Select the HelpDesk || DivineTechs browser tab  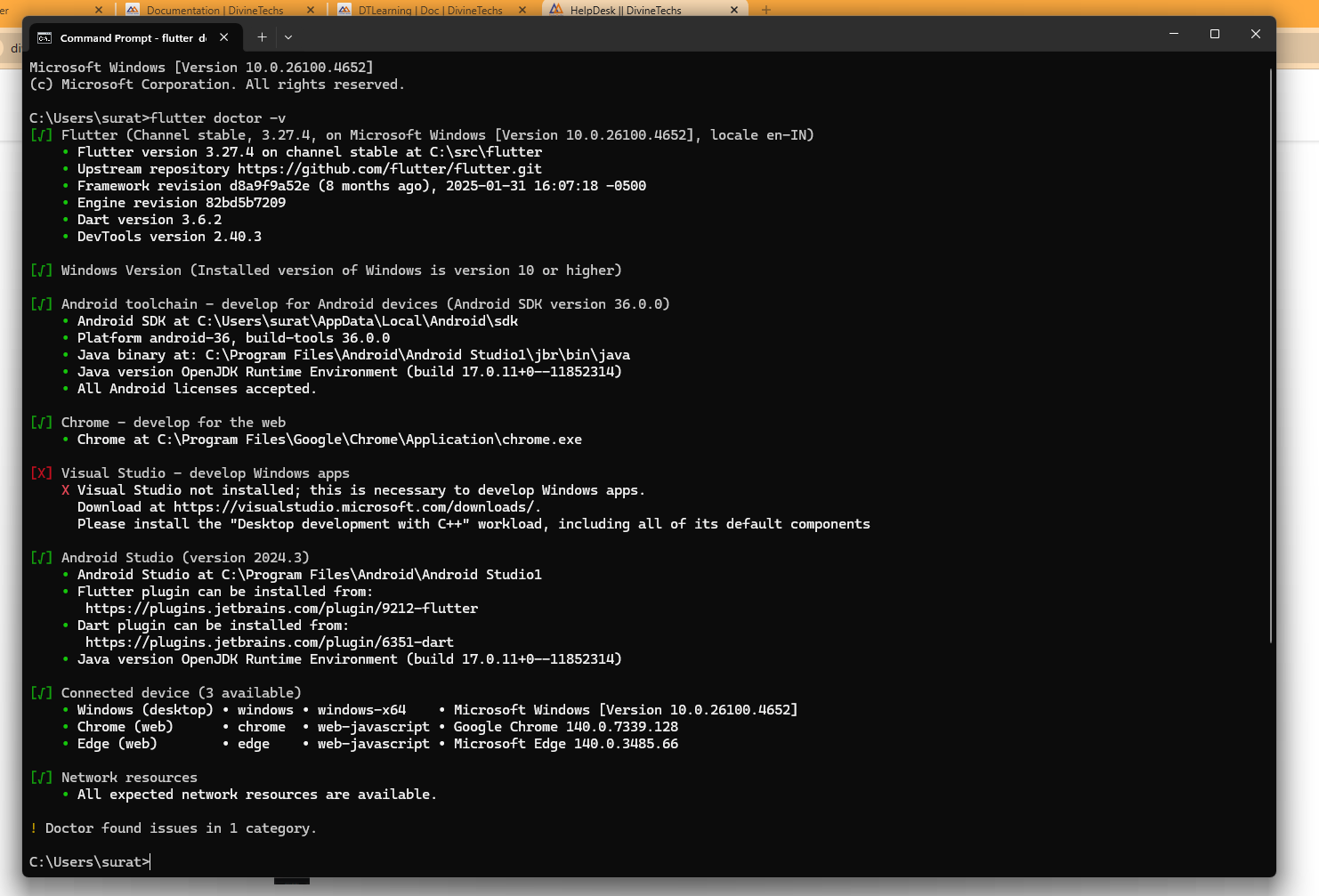coord(625,10)
